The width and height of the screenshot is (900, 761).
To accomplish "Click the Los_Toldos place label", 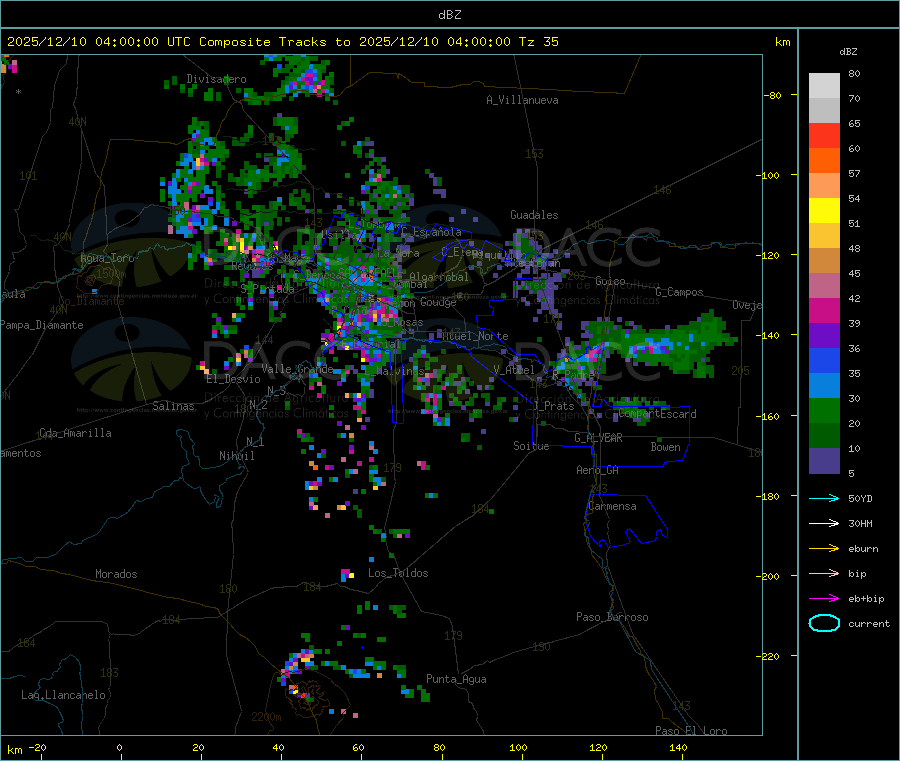I will tap(398, 573).
